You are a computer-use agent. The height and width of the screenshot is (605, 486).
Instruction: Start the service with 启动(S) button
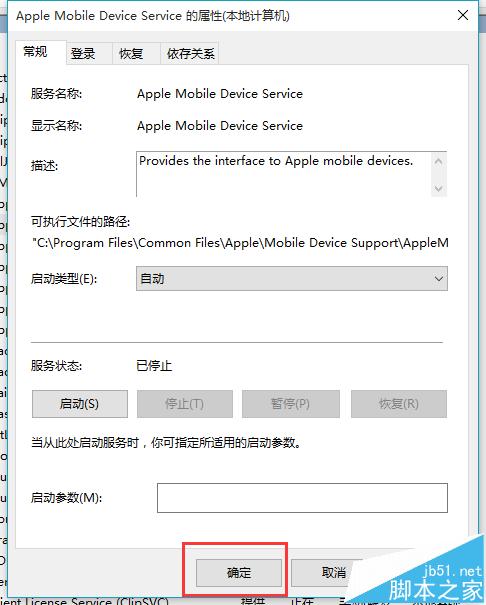[80, 404]
